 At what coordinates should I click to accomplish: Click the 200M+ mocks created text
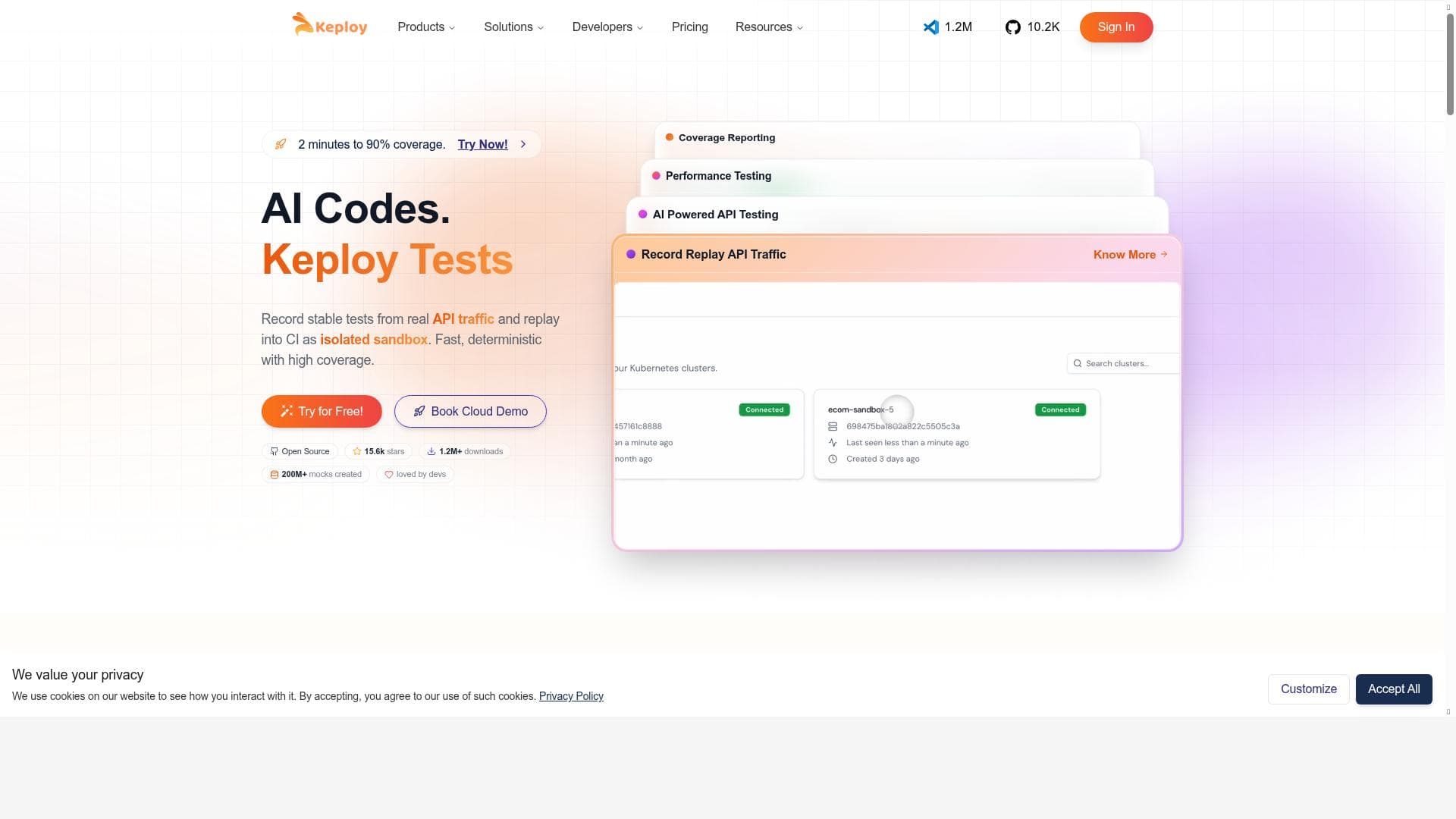(x=322, y=474)
